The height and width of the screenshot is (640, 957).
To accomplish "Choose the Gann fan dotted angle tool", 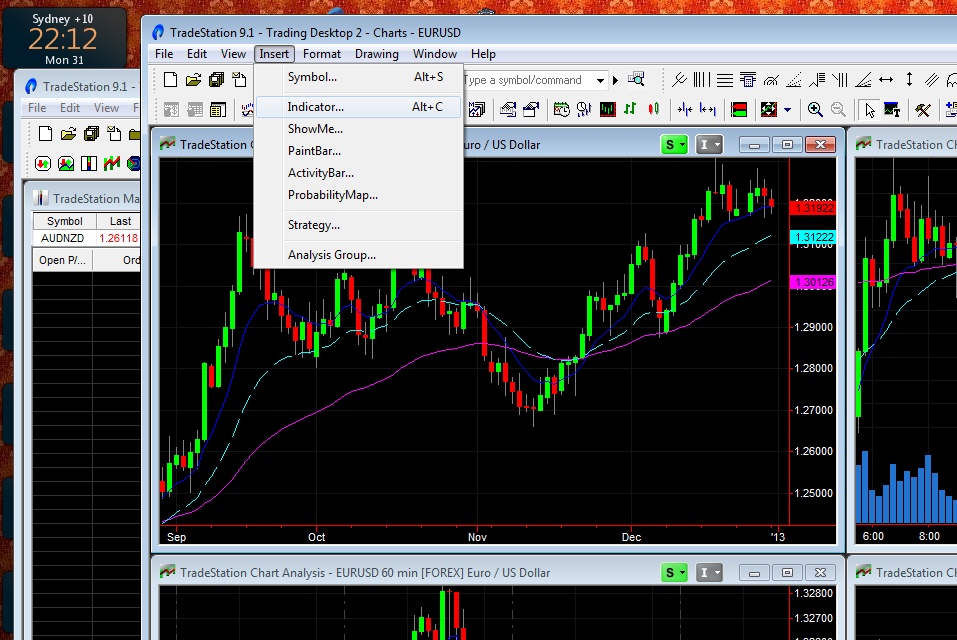I will 794,80.
